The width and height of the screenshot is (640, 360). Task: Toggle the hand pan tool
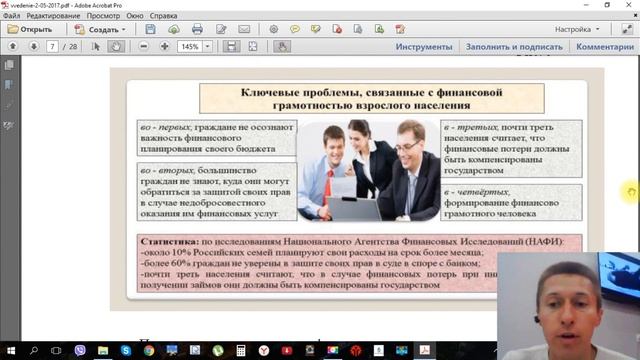[116, 47]
